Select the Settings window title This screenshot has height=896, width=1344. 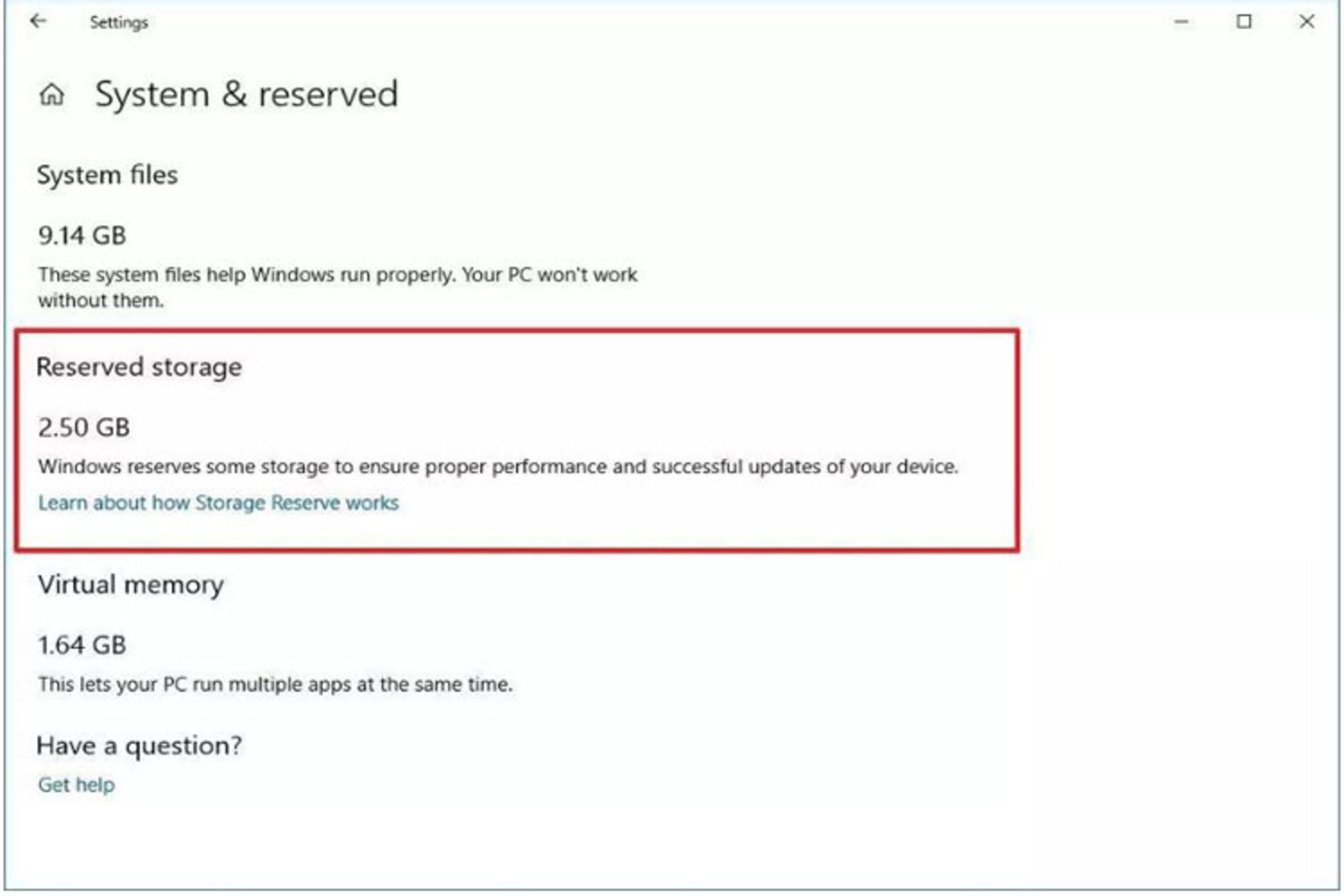[x=119, y=22]
